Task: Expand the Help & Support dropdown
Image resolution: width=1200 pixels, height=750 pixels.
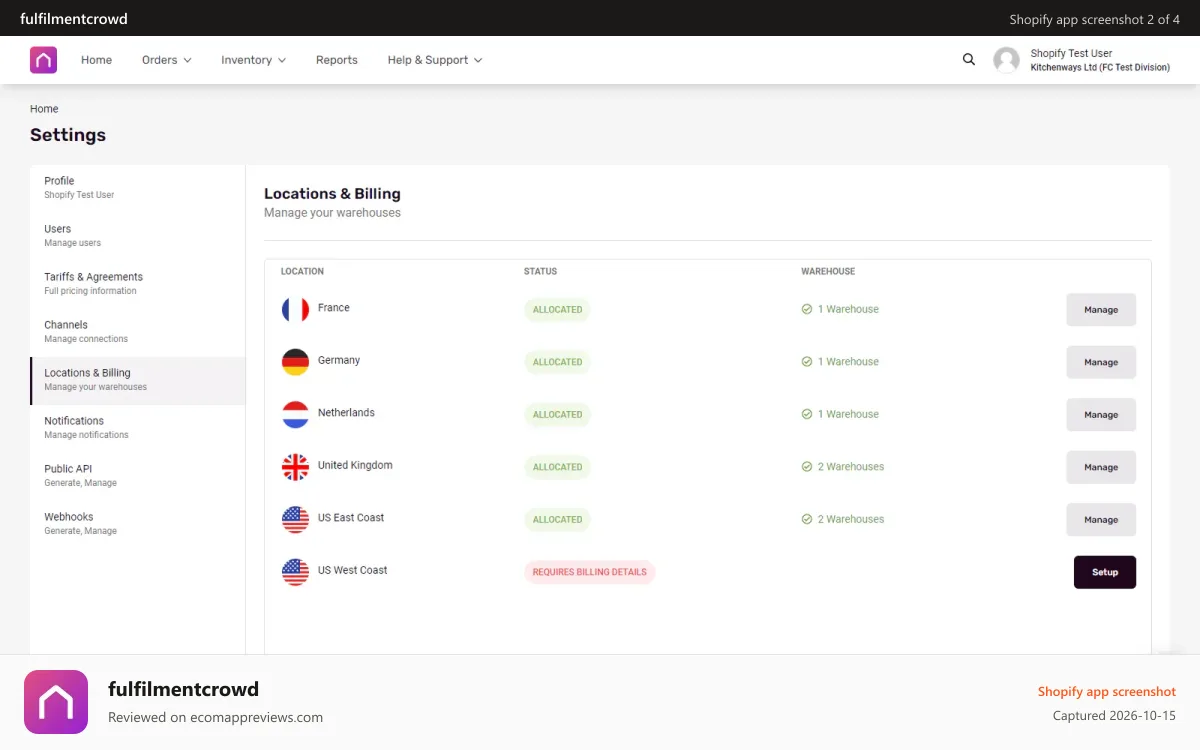Action: pos(435,60)
